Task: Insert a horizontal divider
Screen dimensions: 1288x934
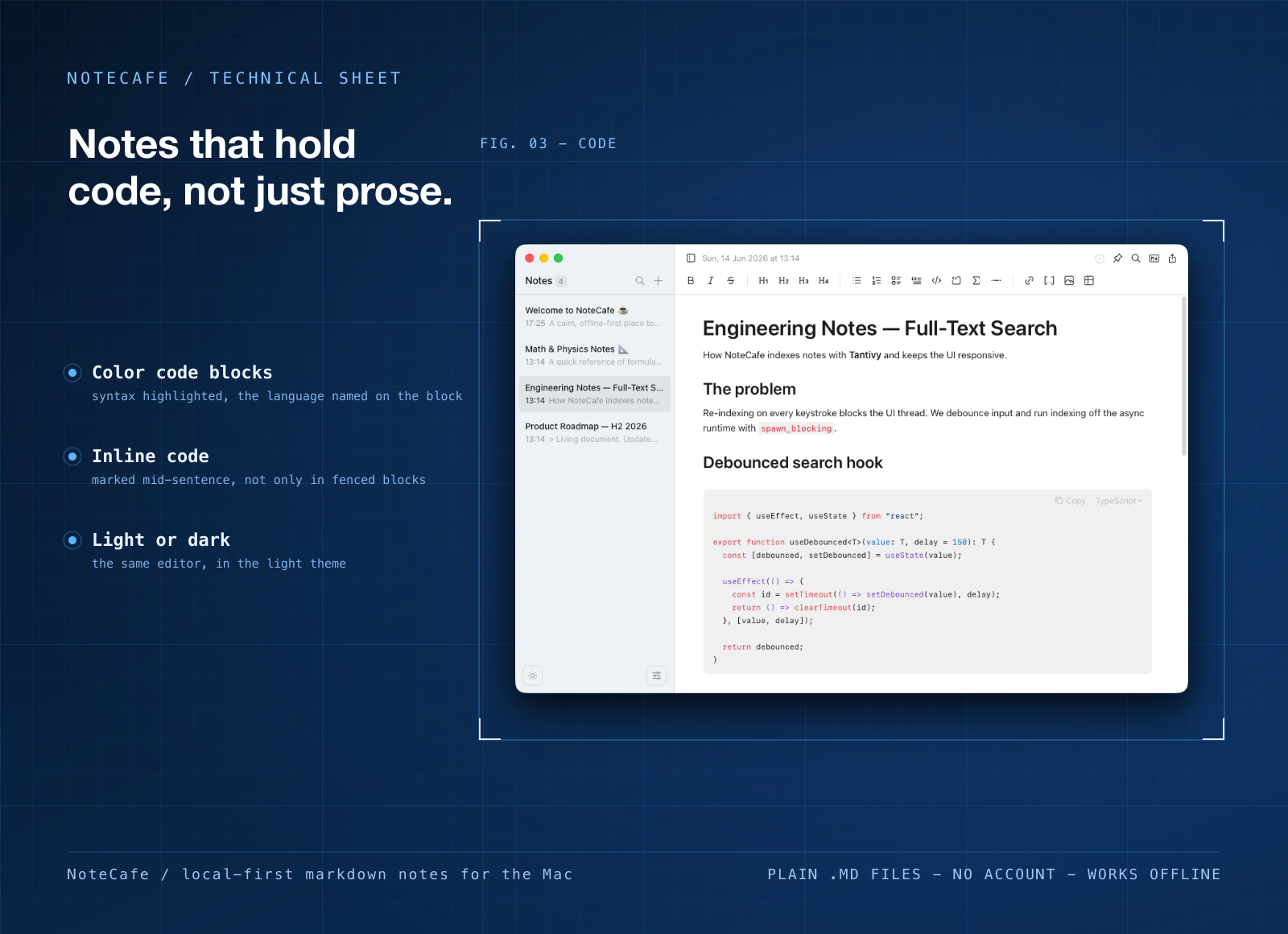Action: click(x=997, y=281)
